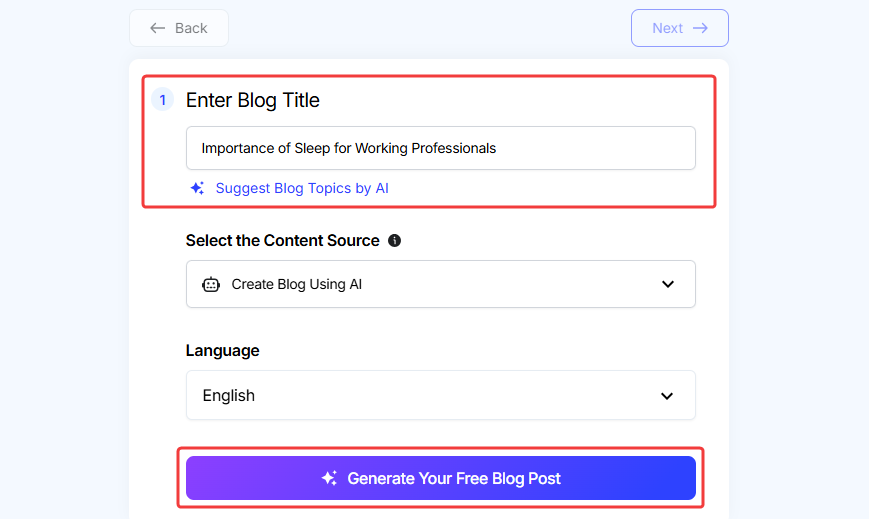The image size is (869, 519).
Task: Open Suggest Blog Topics by AI link
Action: pyautogui.click(x=302, y=188)
